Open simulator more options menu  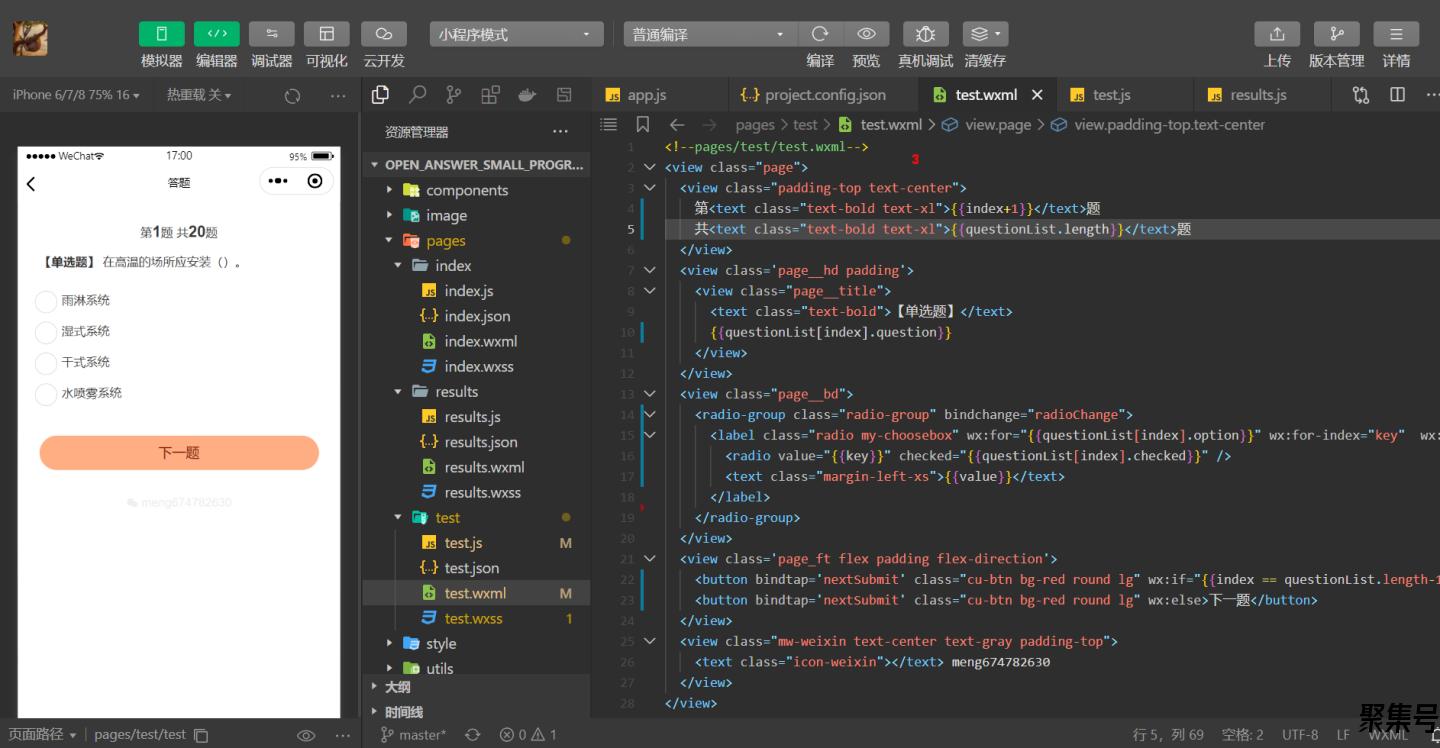coord(338,96)
